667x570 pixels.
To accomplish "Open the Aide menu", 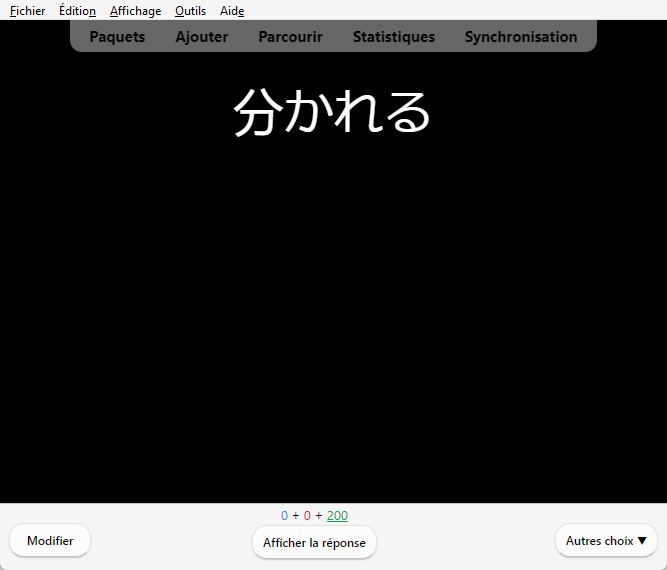I will (x=232, y=11).
